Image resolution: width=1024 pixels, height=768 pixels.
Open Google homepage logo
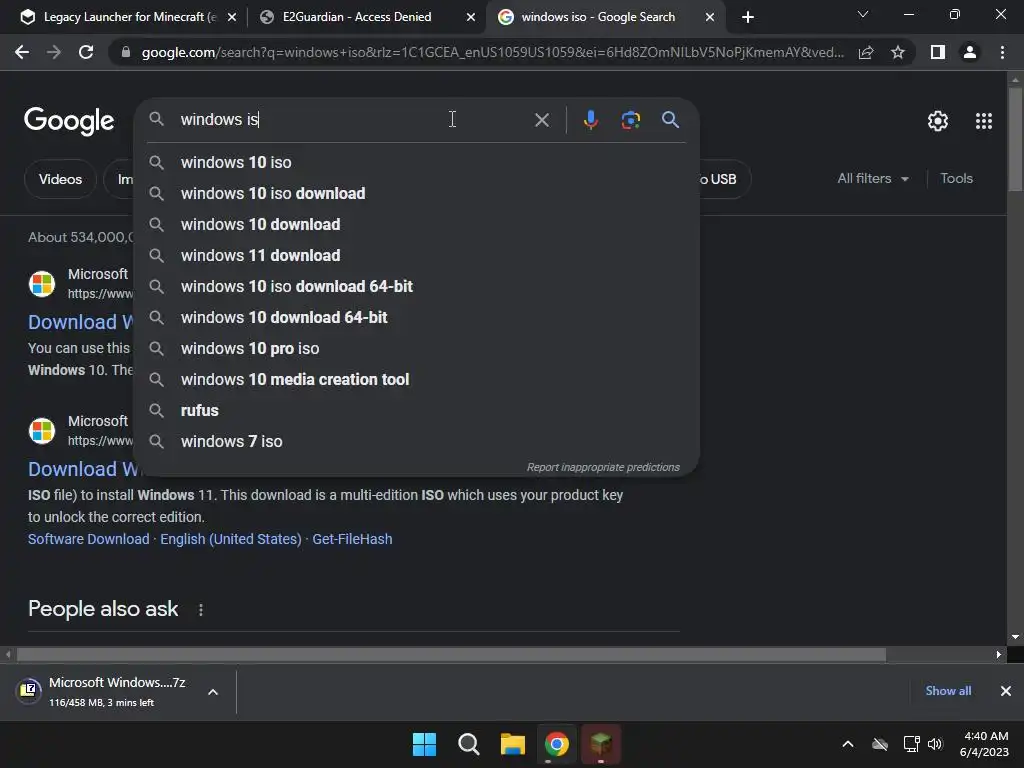69,121
